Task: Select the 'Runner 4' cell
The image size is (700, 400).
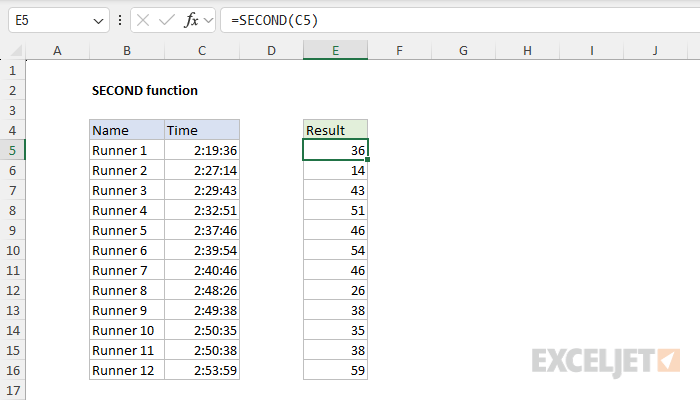Action: click(x=127, y=210)
